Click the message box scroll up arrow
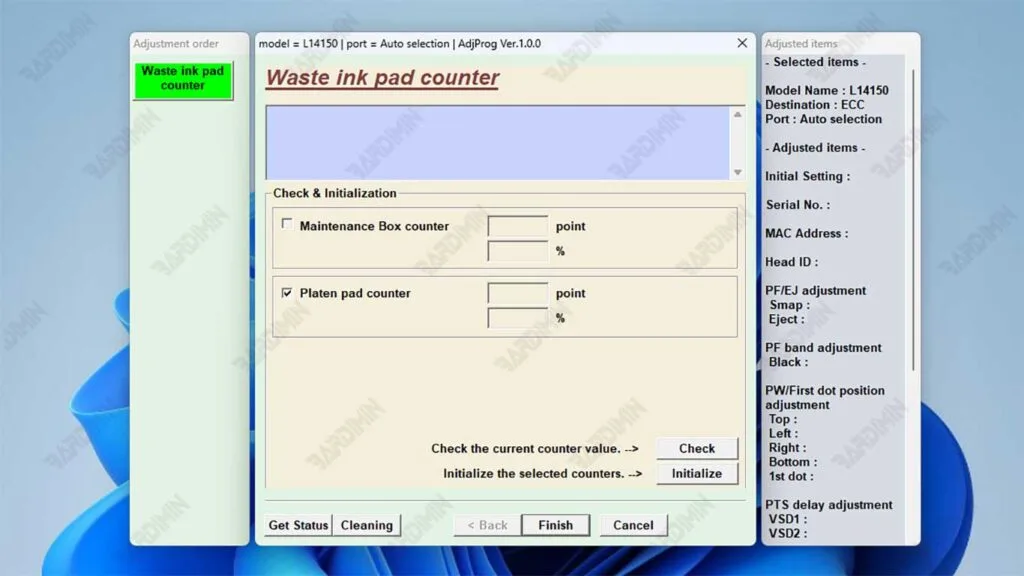The height and width of the screenshot is (576, 1024). pyautogui.click(x=737, y=114)
